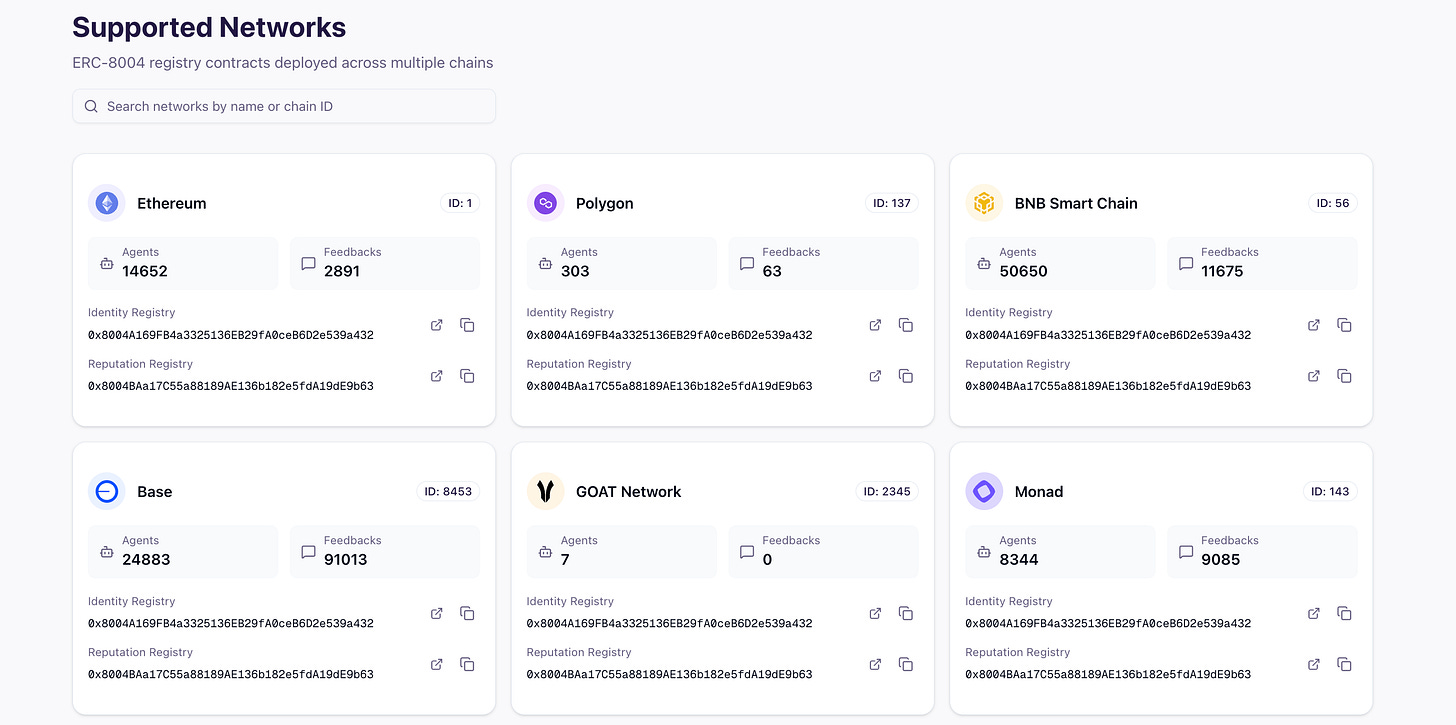
Task: Click Base agents count 24883
Action: coord(146,559)
